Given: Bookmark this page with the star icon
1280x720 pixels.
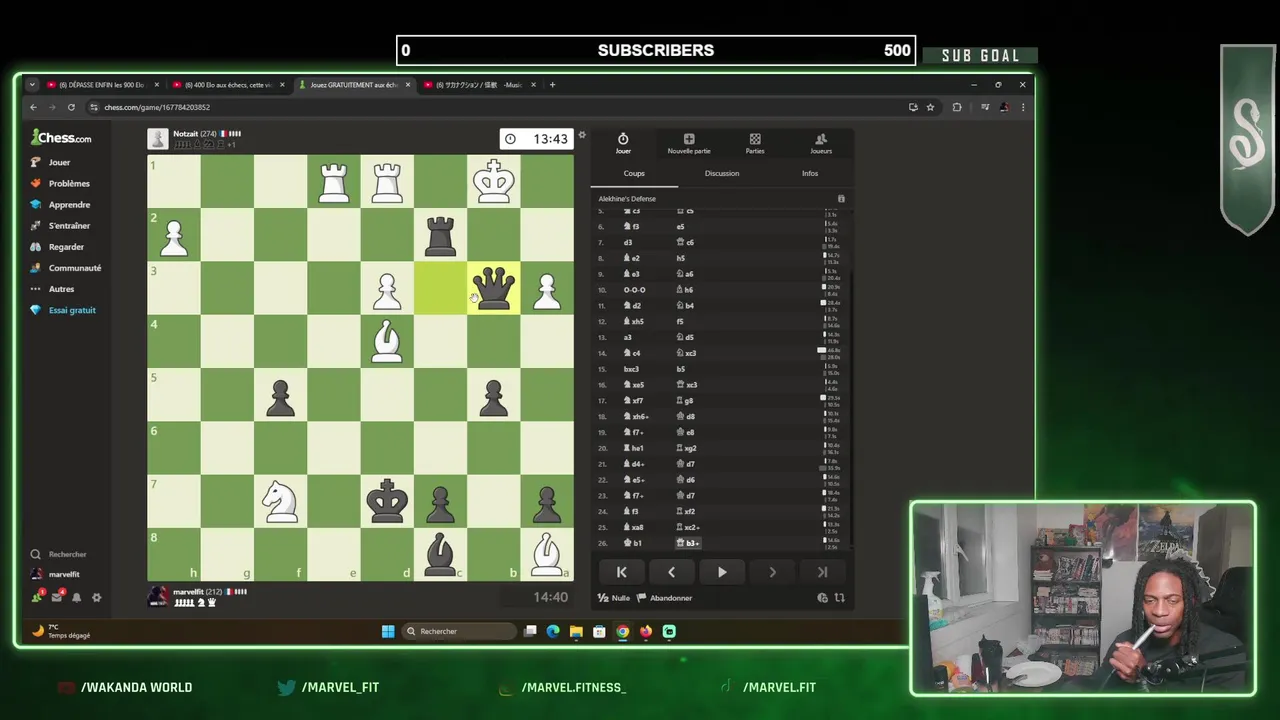Looking at the screenshot, I should pos(930,107).
